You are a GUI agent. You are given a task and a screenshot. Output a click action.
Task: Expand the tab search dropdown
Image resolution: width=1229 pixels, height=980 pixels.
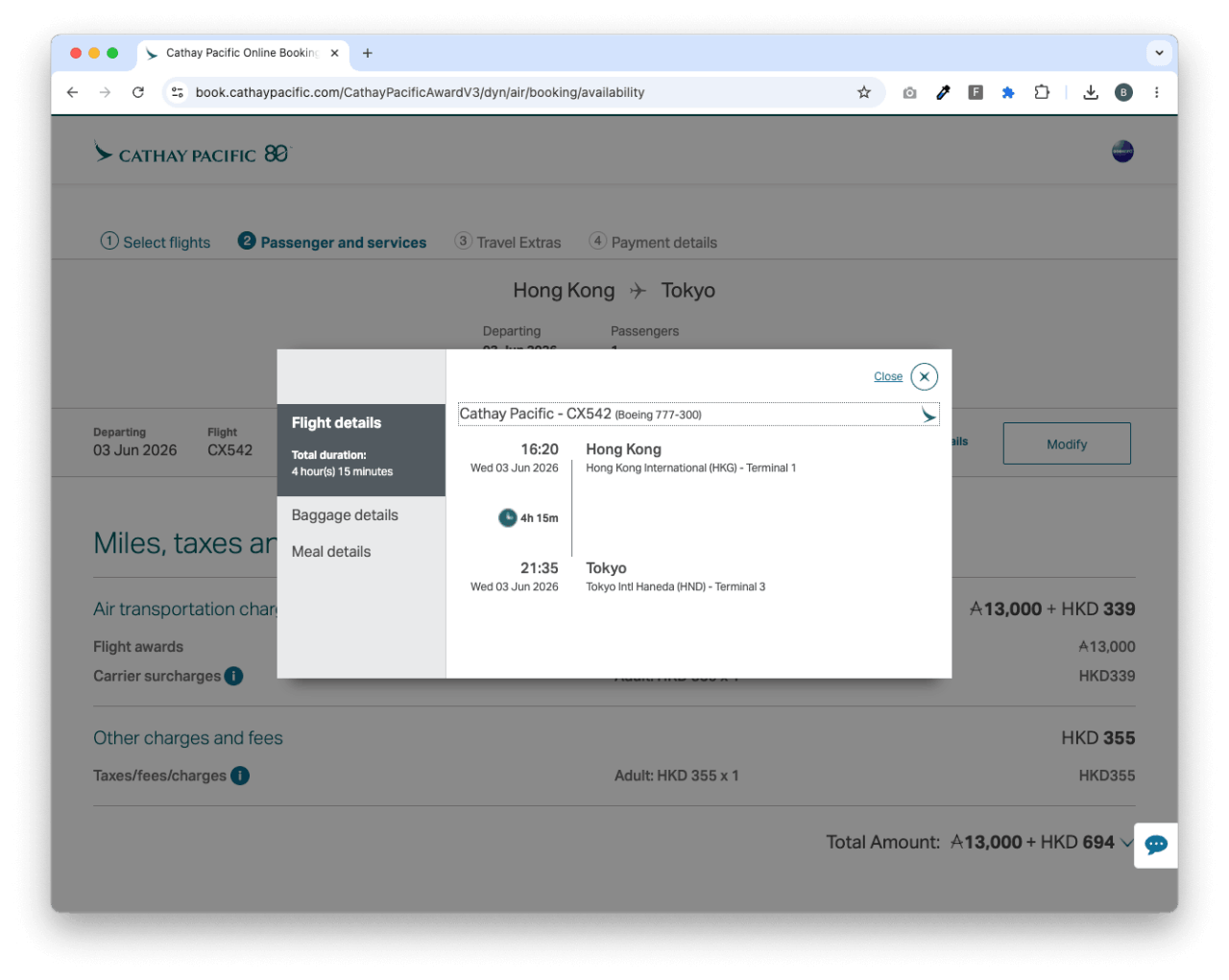(x=1159, y=53)
